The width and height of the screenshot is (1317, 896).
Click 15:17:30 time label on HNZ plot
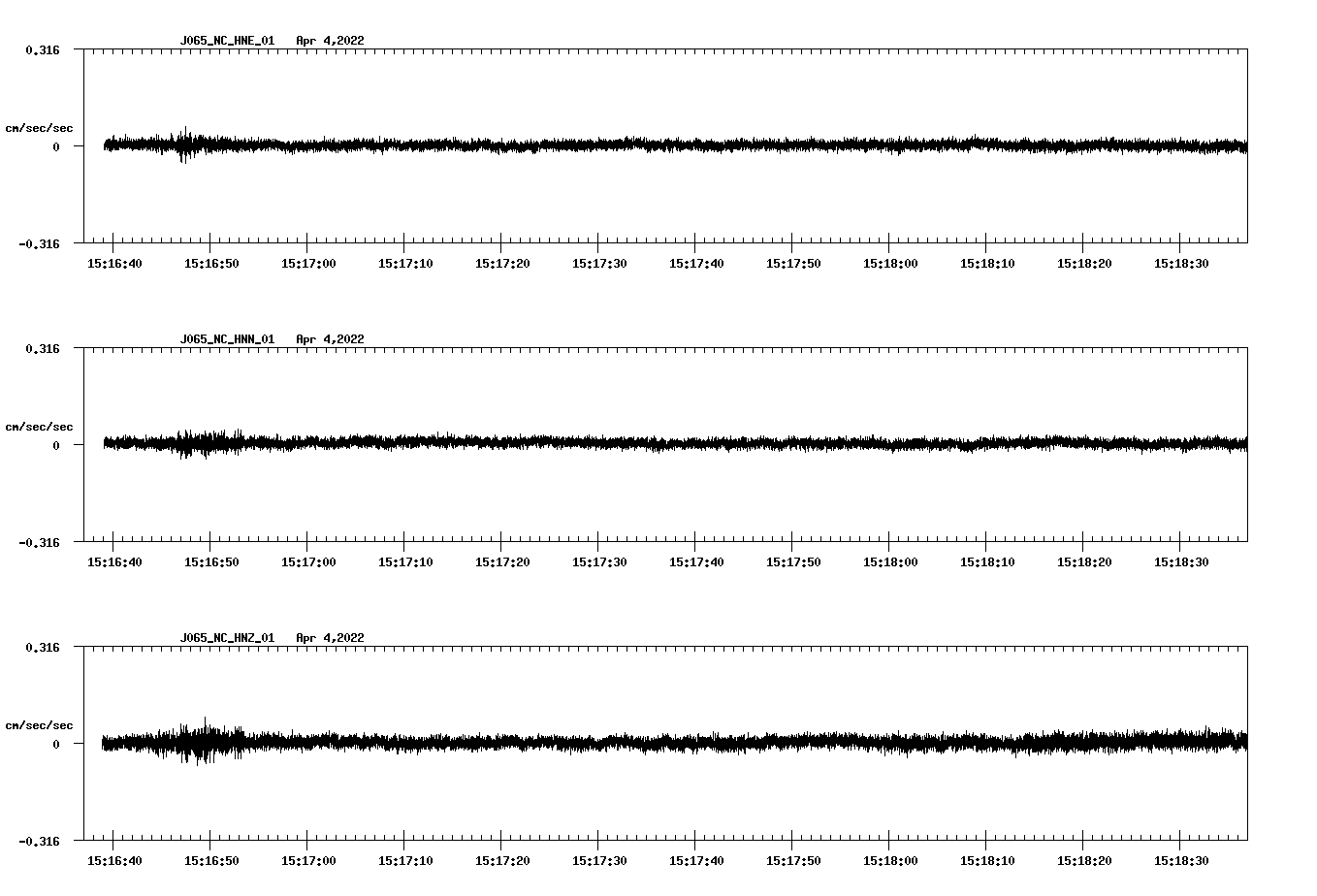599,860
